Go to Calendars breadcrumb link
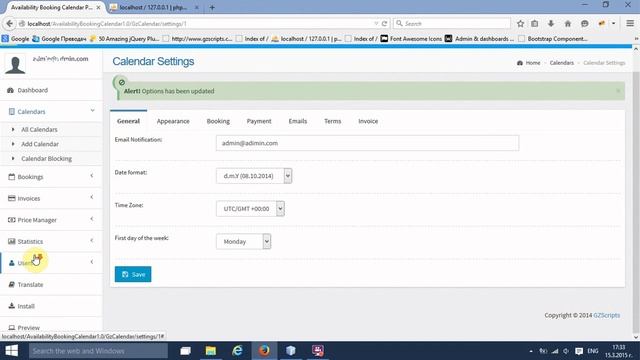 pos(562,63)
